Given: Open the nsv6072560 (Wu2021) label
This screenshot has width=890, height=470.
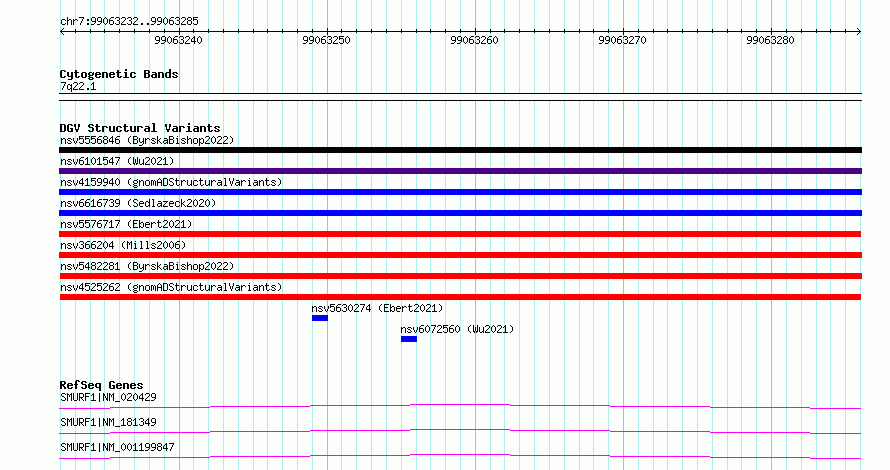Looking at the screenshot, I should pos(457,329).
